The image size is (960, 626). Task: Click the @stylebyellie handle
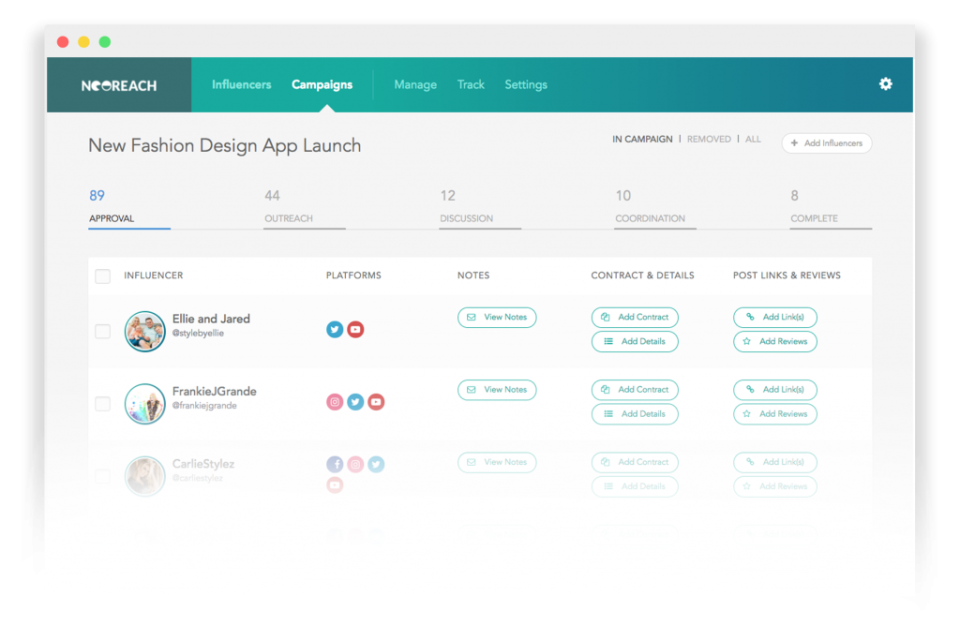click(x=198, y=333)
